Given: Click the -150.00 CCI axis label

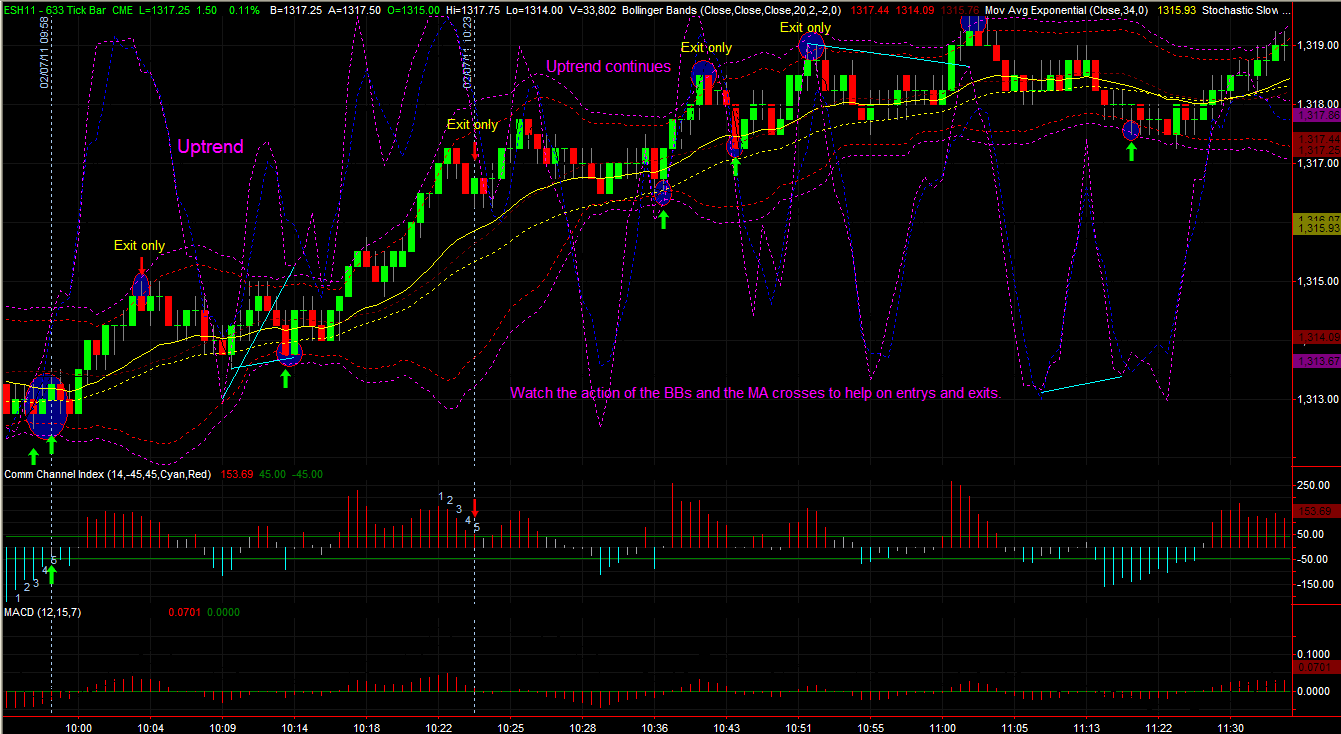Looking at the screenshot, I should [x=1313, y=584].
